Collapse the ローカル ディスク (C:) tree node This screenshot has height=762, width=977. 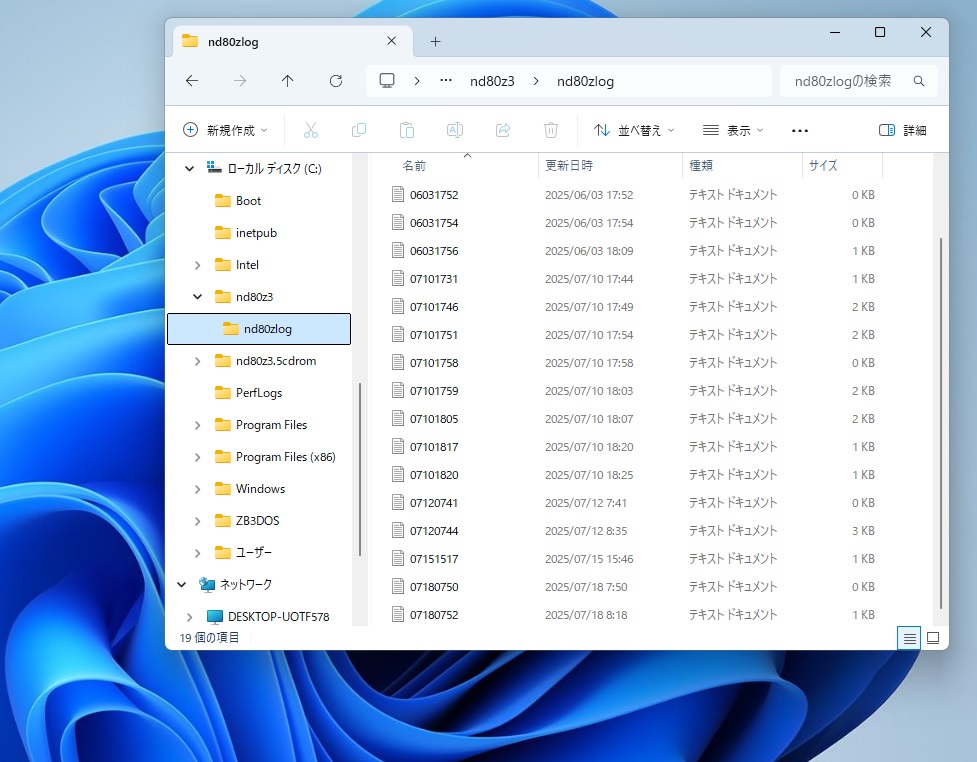click(189, 168)
